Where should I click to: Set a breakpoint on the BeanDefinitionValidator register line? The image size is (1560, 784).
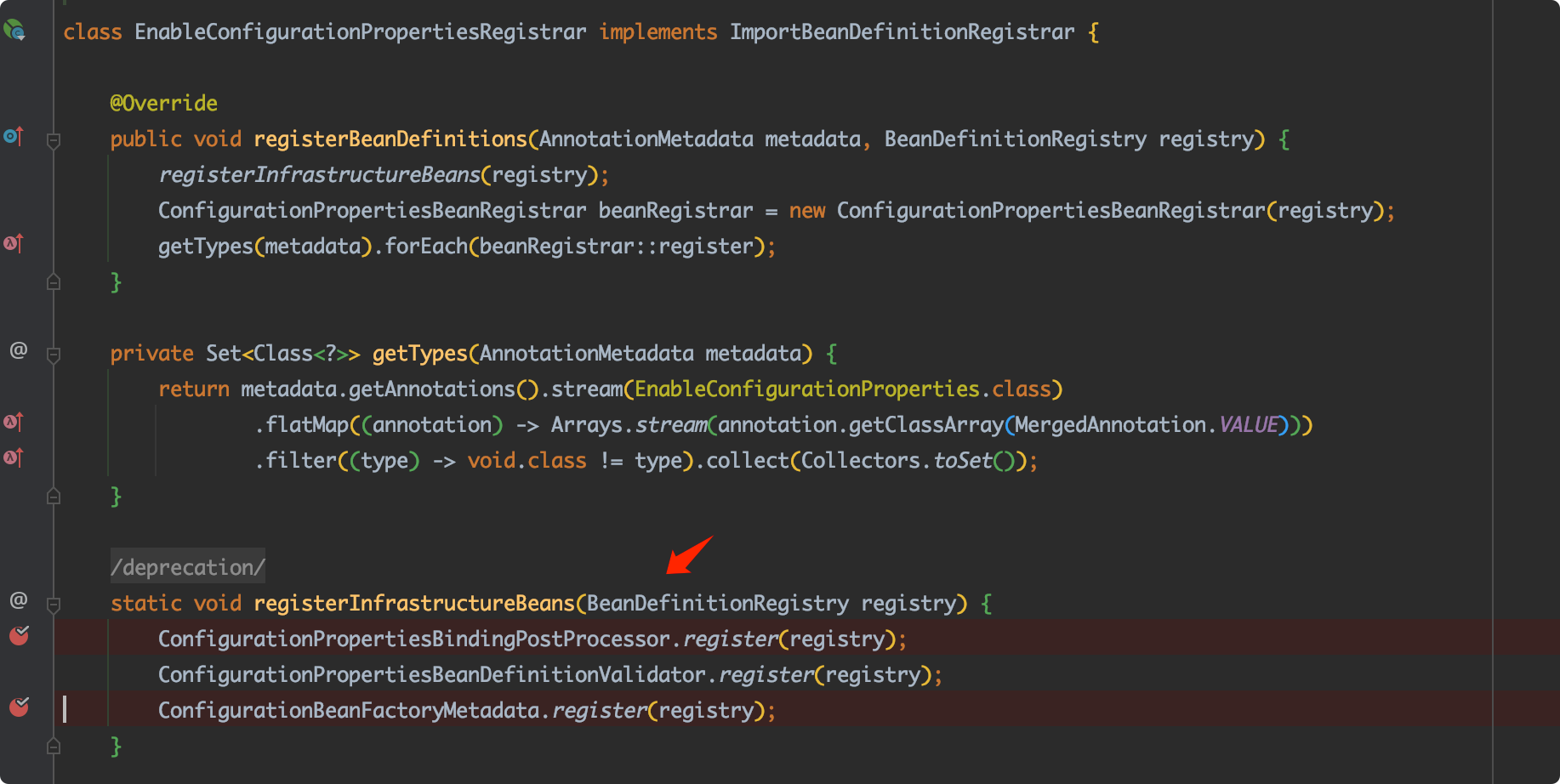19,673
